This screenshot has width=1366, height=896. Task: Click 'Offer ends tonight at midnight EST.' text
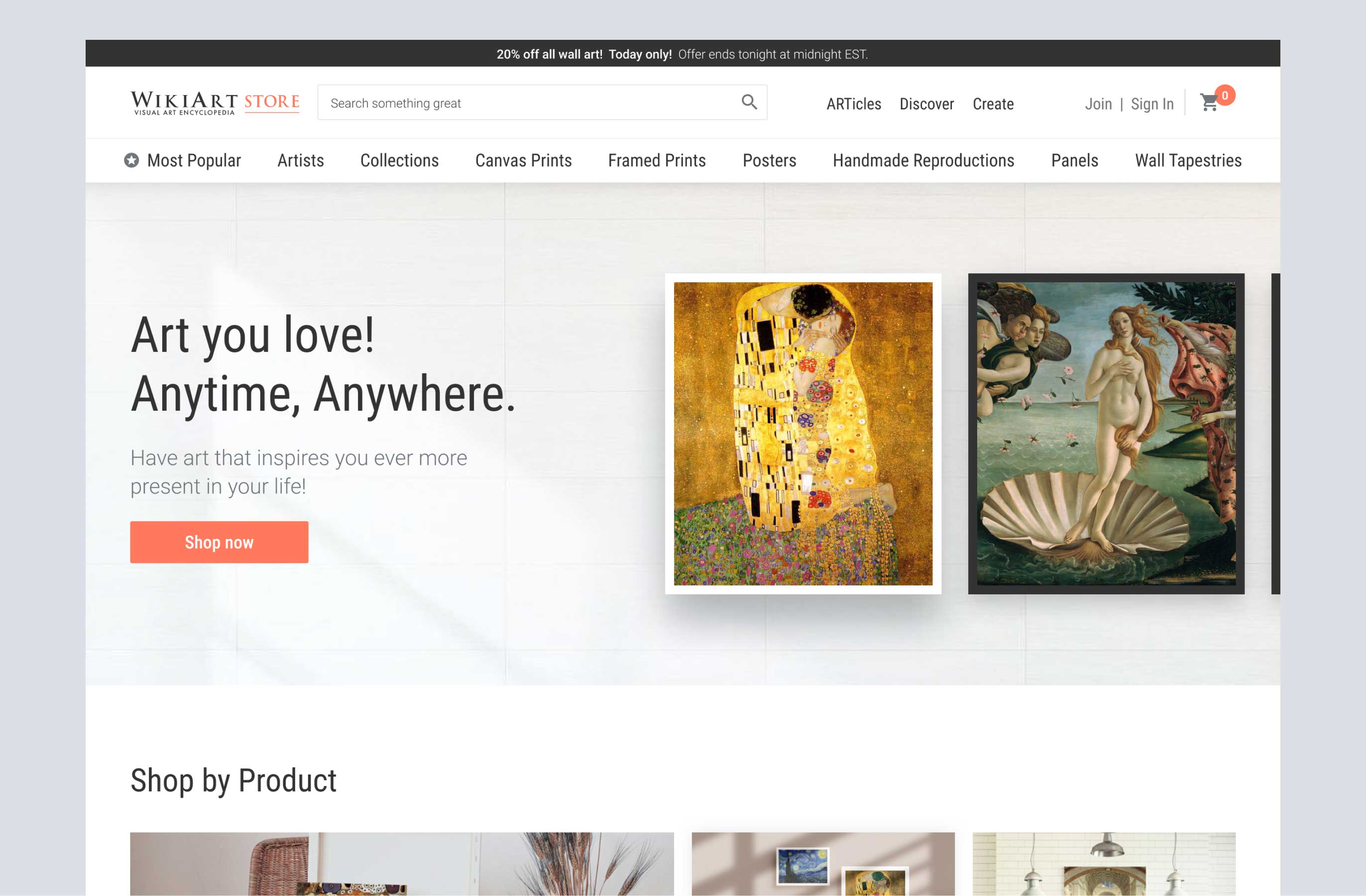coord(773,54)
